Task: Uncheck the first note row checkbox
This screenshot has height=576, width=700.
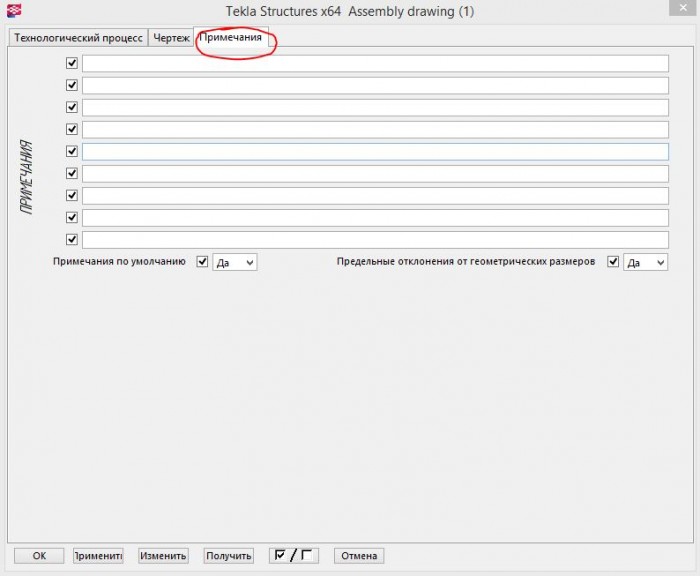Action: coord(72,63)
